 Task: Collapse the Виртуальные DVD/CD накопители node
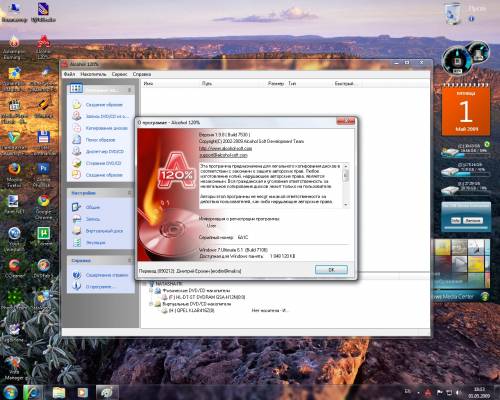151,304
